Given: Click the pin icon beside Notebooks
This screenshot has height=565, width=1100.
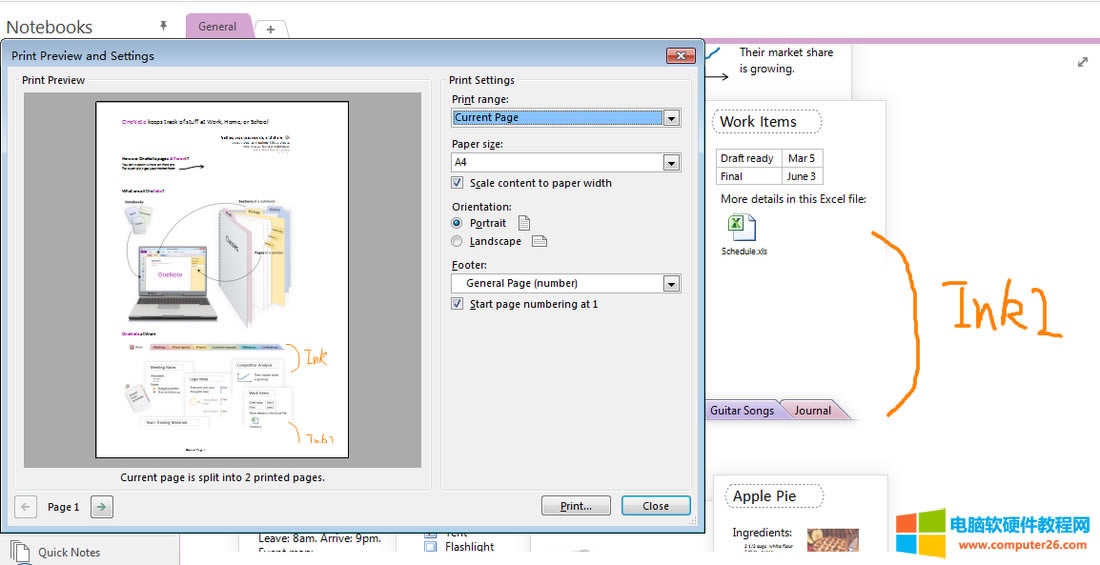Looking at the screenshot, I should pos(164,26).
